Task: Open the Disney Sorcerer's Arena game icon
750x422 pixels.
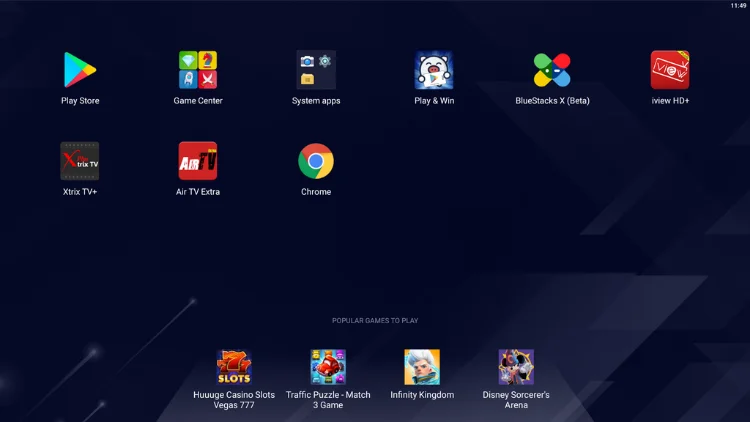Action: [x=516, y=367]
